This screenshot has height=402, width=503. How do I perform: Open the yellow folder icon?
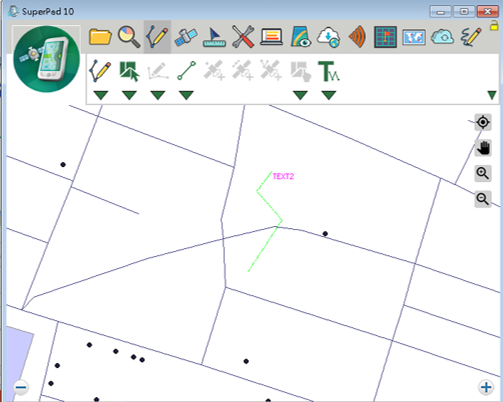tap(100, 37)
